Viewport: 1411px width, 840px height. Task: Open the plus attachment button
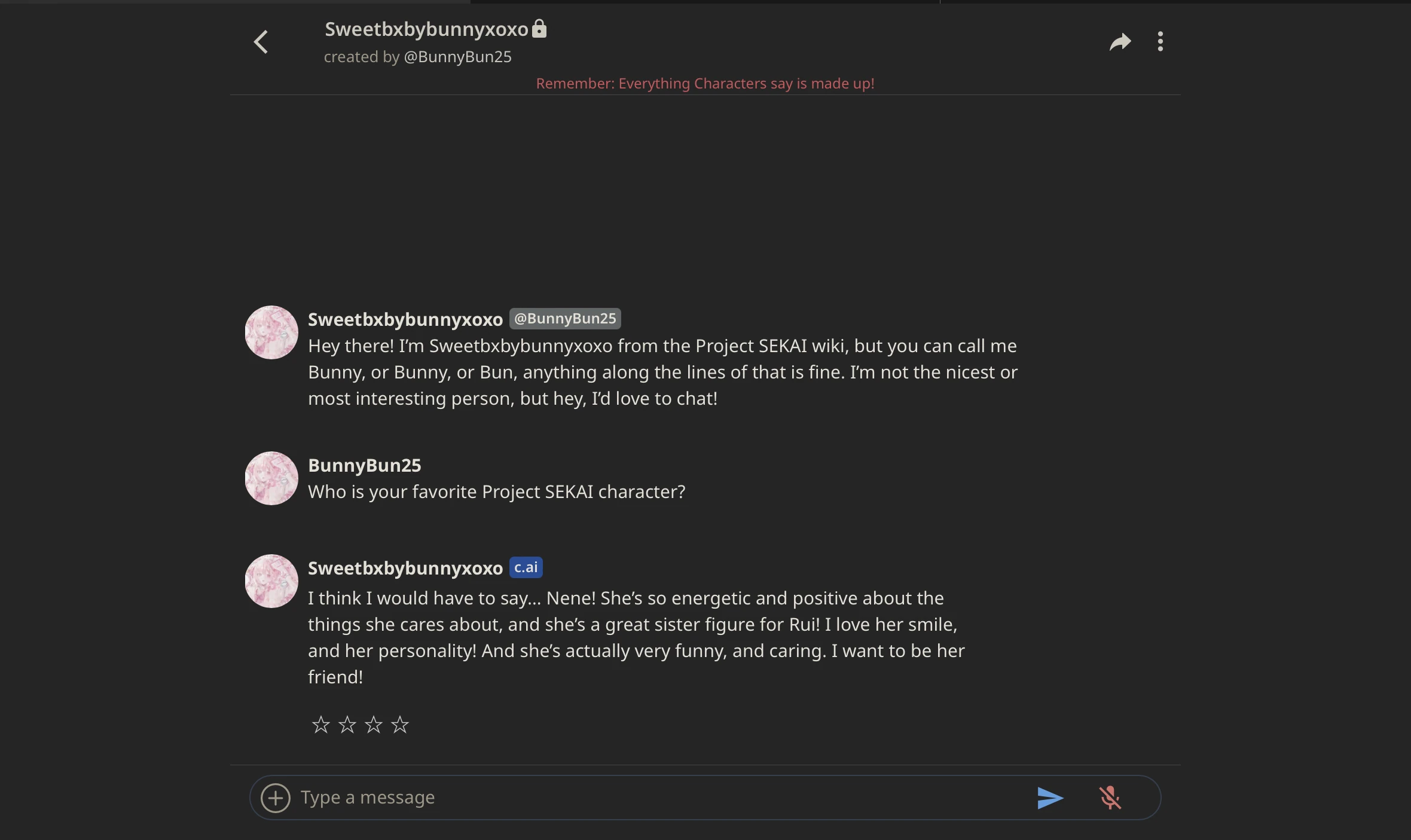tap(276, 798)
